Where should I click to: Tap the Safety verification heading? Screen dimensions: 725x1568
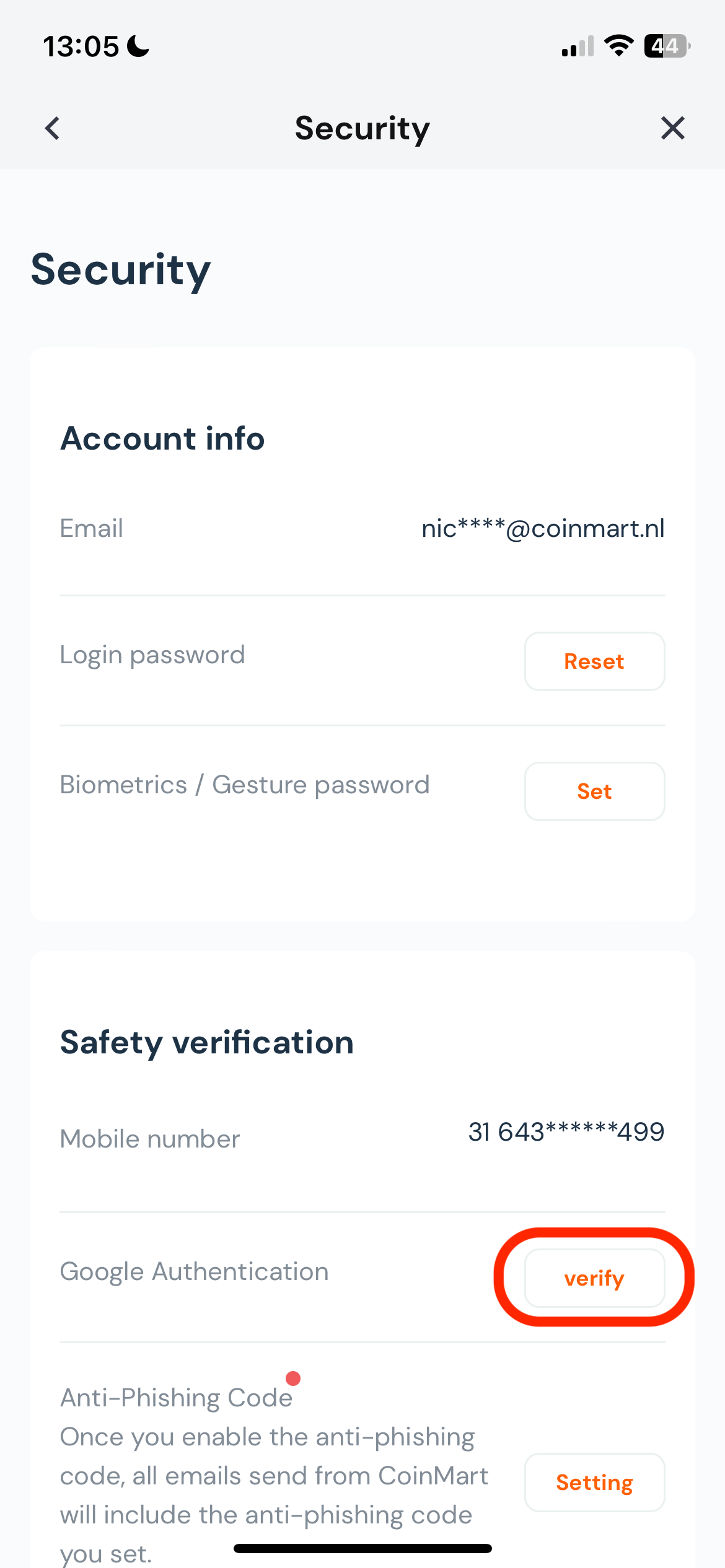207,1043
